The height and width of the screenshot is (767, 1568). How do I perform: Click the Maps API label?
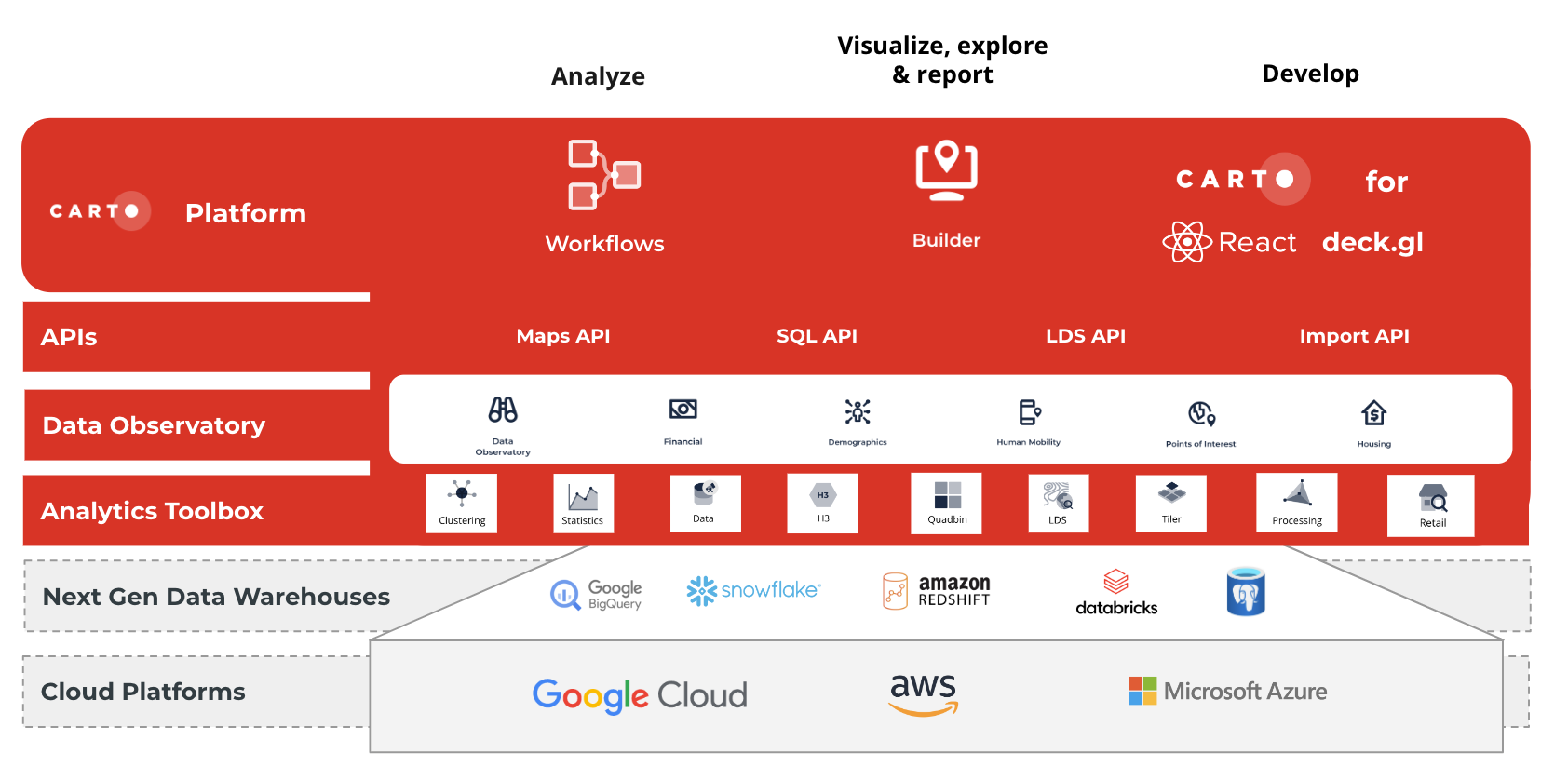pos(563,336)
